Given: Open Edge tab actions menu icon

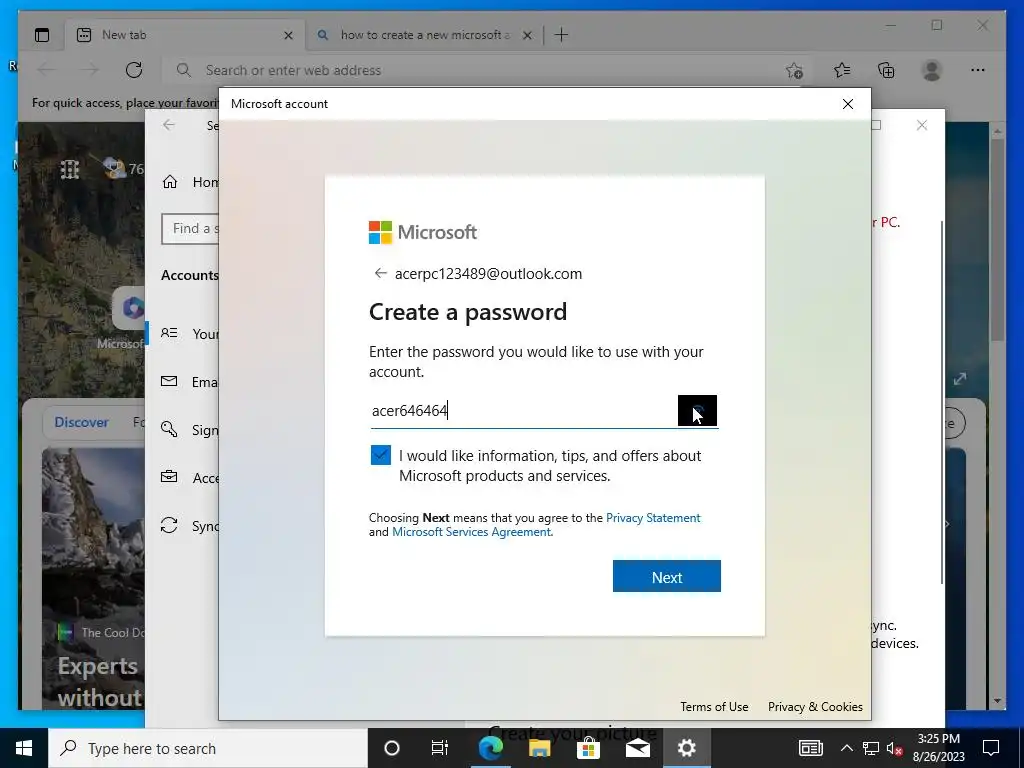Looking at the screenshot, I should pos(42,35).
